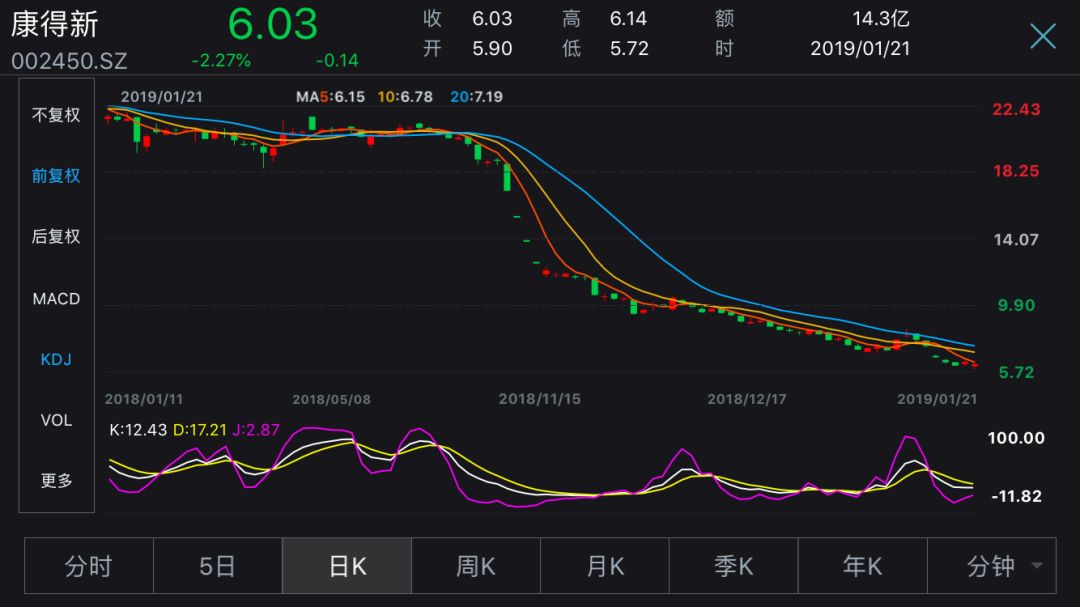Switch indicator to KDJ
The height and width of the screenshot is (607, 1080).
pos(56,359)
